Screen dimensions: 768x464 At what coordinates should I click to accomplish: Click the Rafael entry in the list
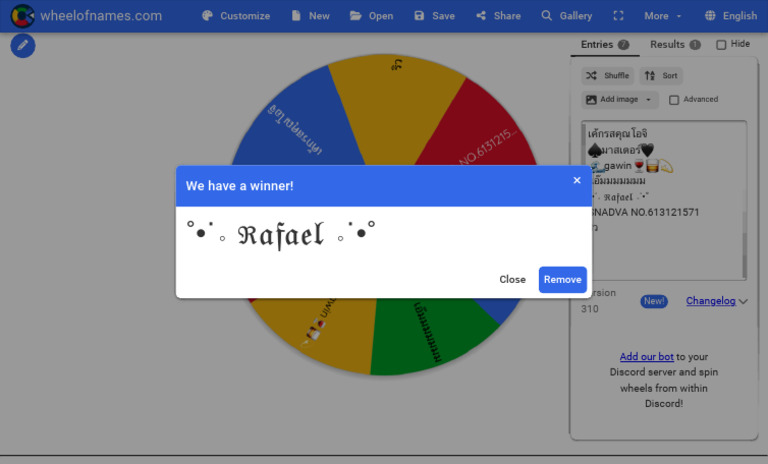coord(620,197)
